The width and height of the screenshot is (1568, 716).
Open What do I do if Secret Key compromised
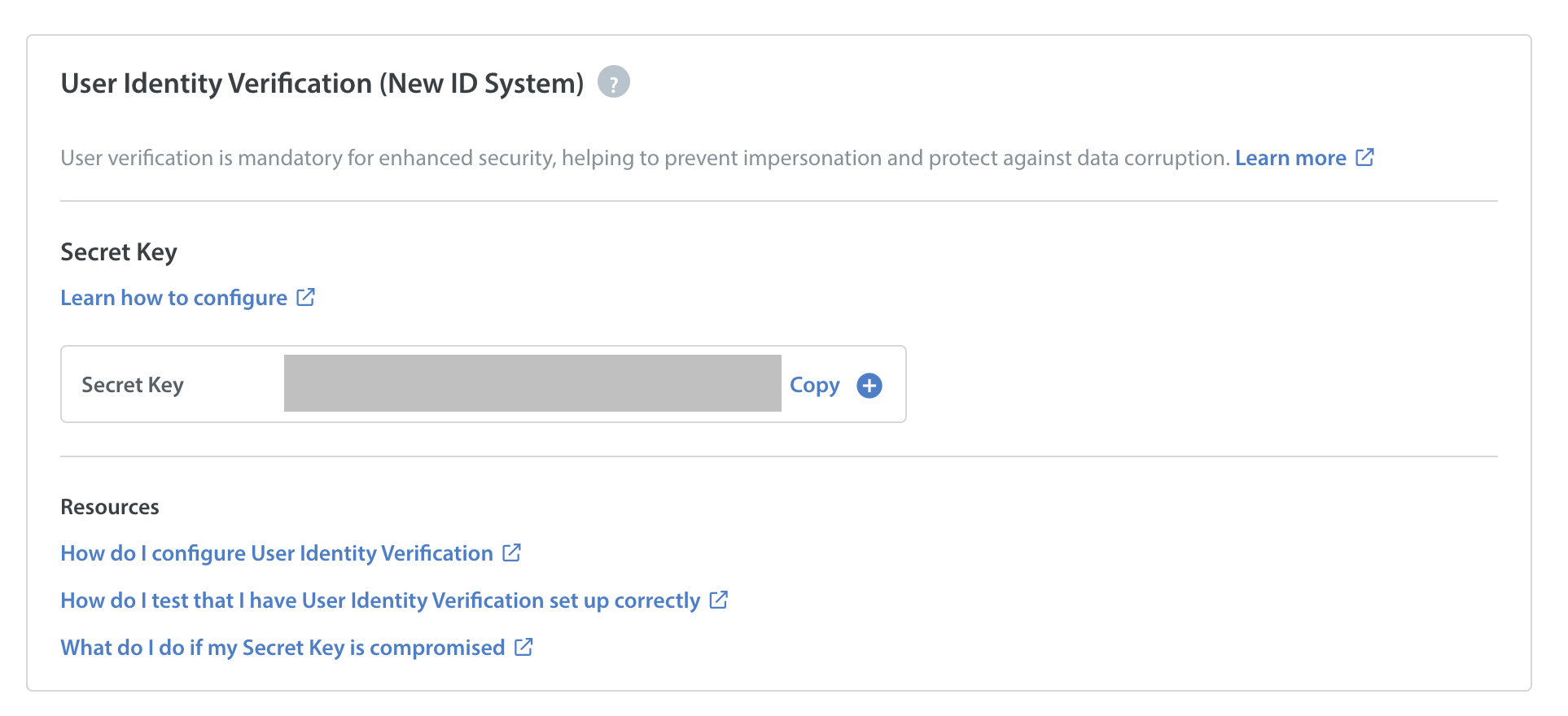283,648
